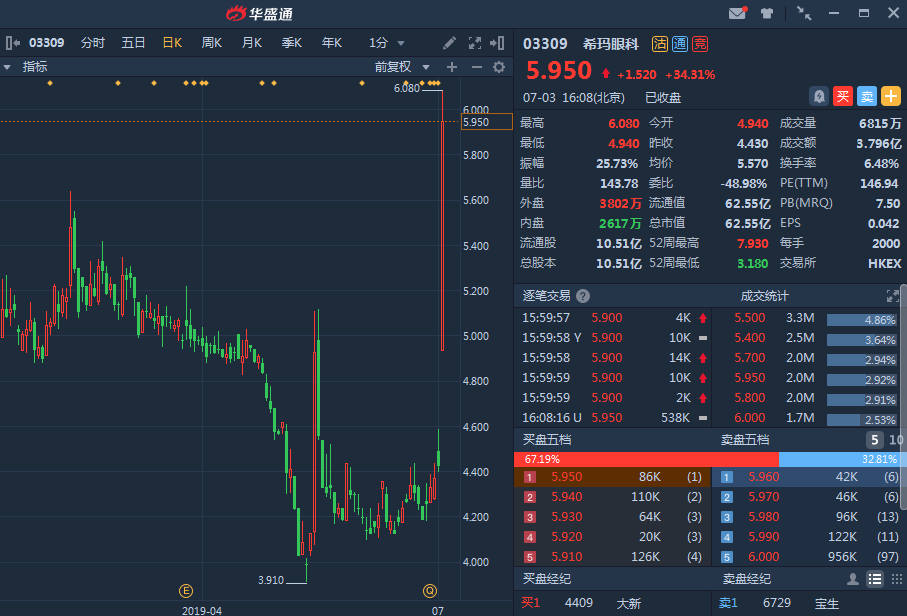The width and height of the screenshot is (907, 616).
Task: Select the 日K daily chart tab
Action: pos(172,43)
